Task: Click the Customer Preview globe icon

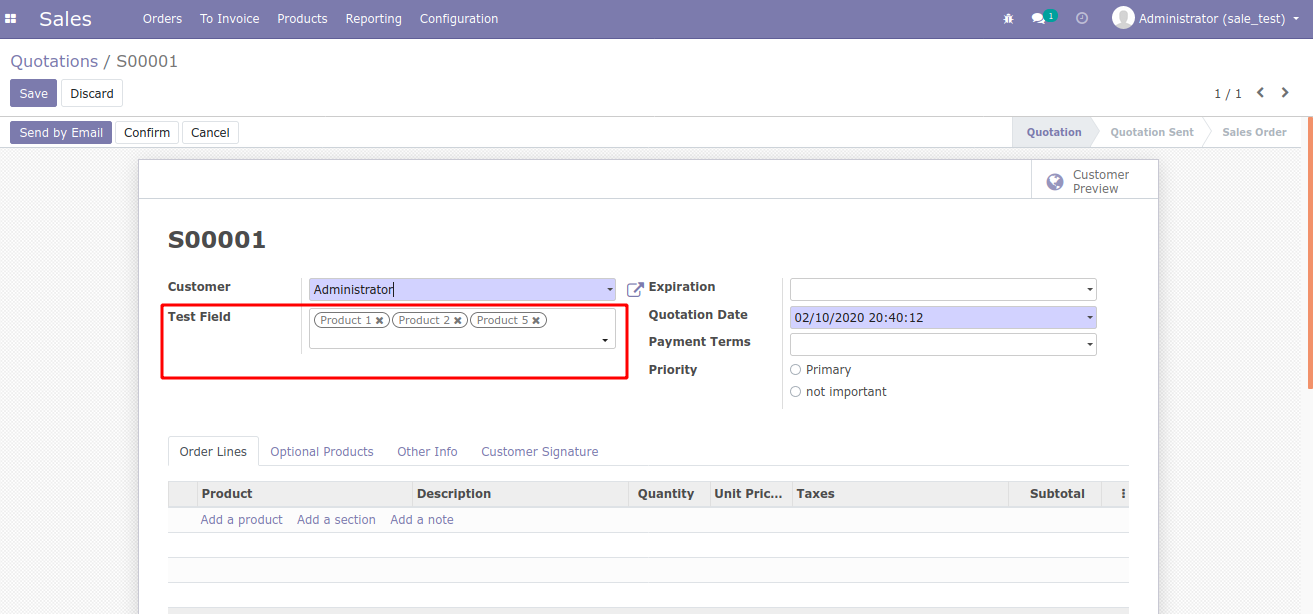Action: [1055, 182]
